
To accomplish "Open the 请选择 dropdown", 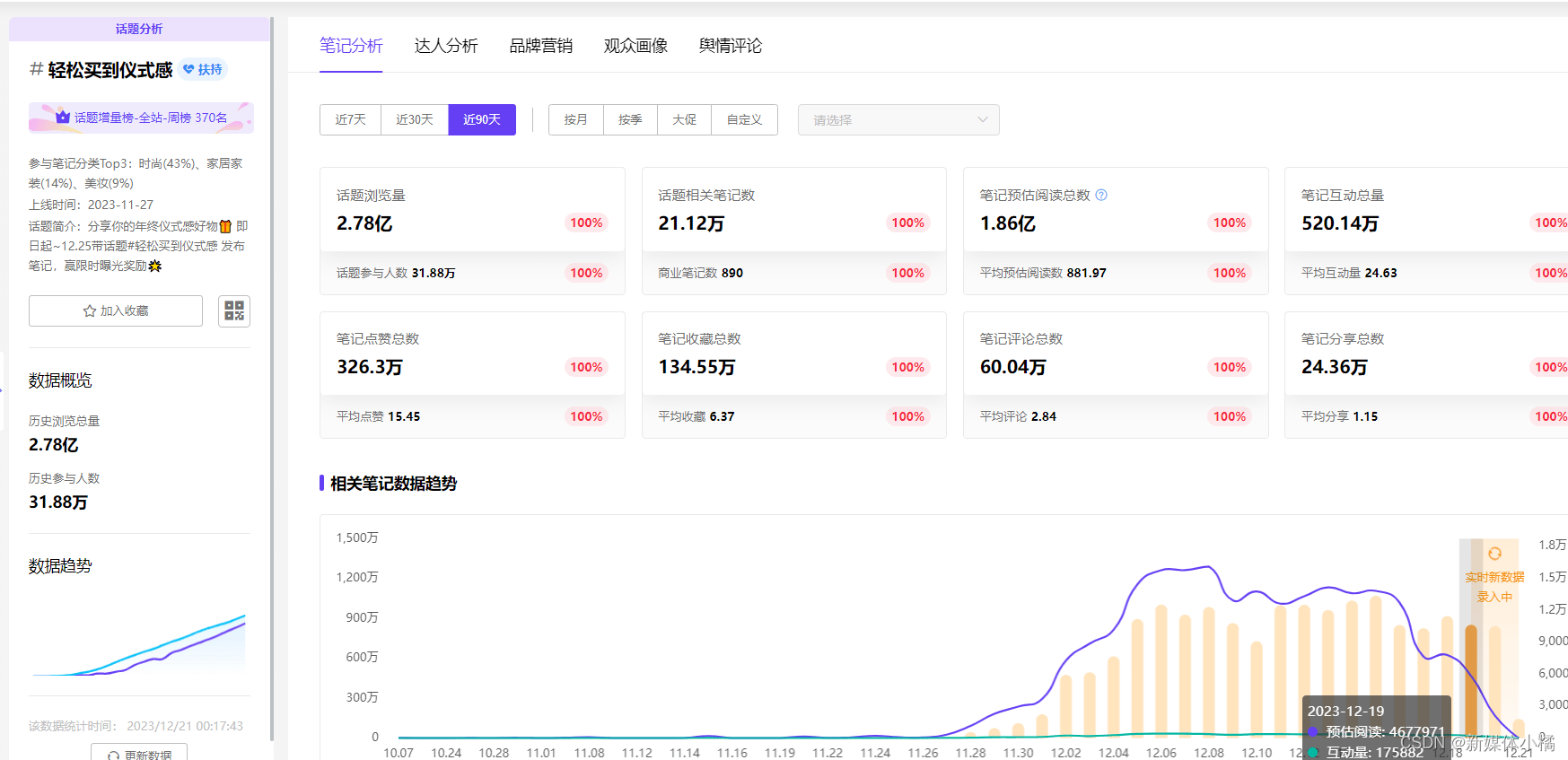I will point(898,119).
